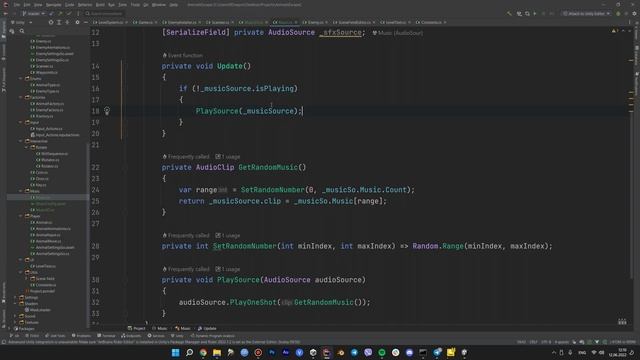
Task: Open Git tool window at bottom
Action: [x=15, y=336]
